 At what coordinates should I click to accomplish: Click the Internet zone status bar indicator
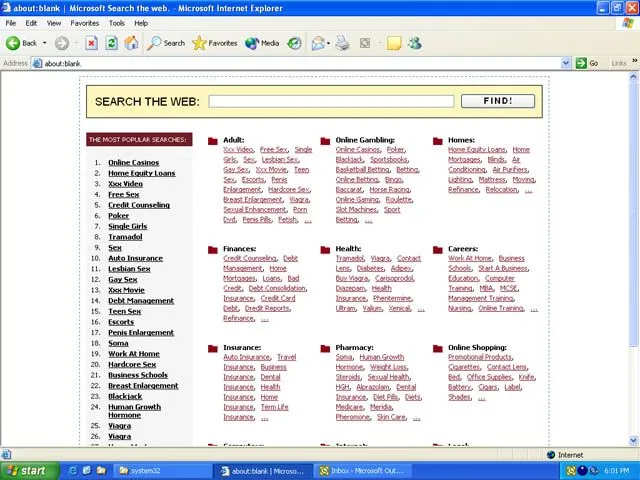click(565, 455)
